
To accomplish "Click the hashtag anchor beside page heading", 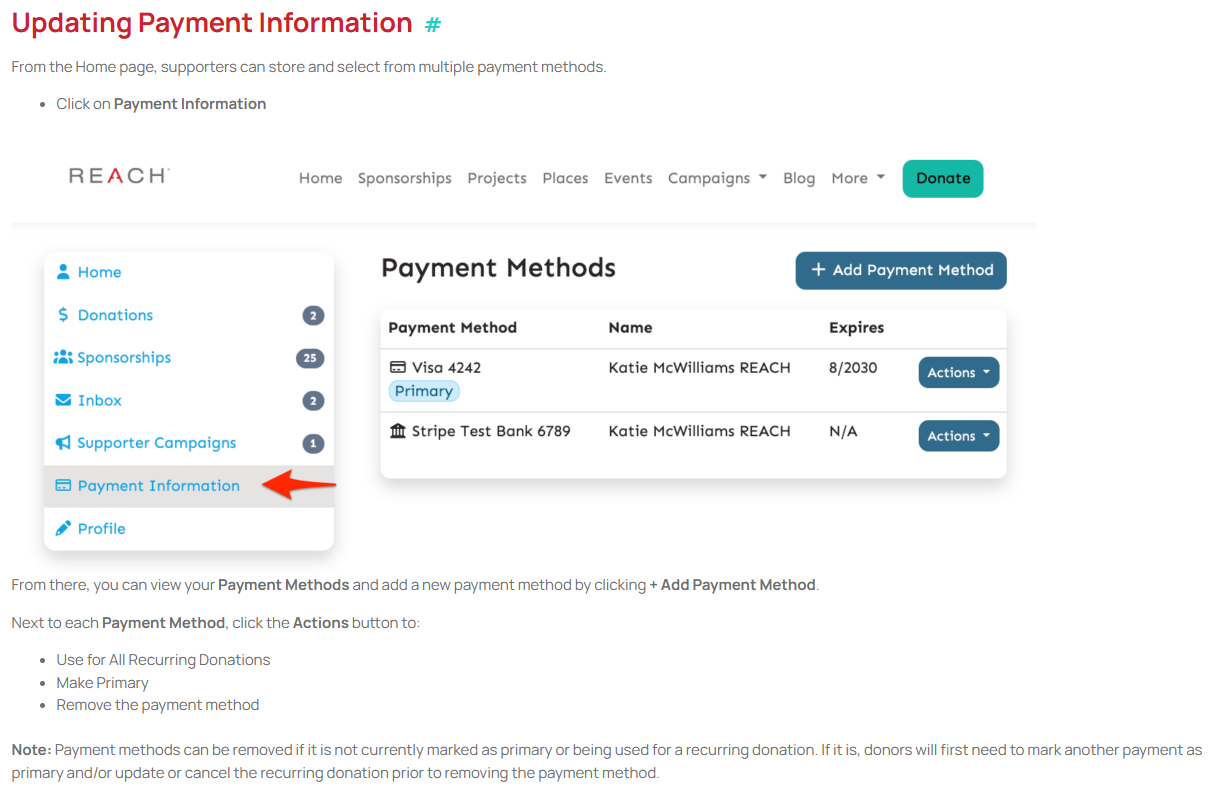I will pos(432,25).
